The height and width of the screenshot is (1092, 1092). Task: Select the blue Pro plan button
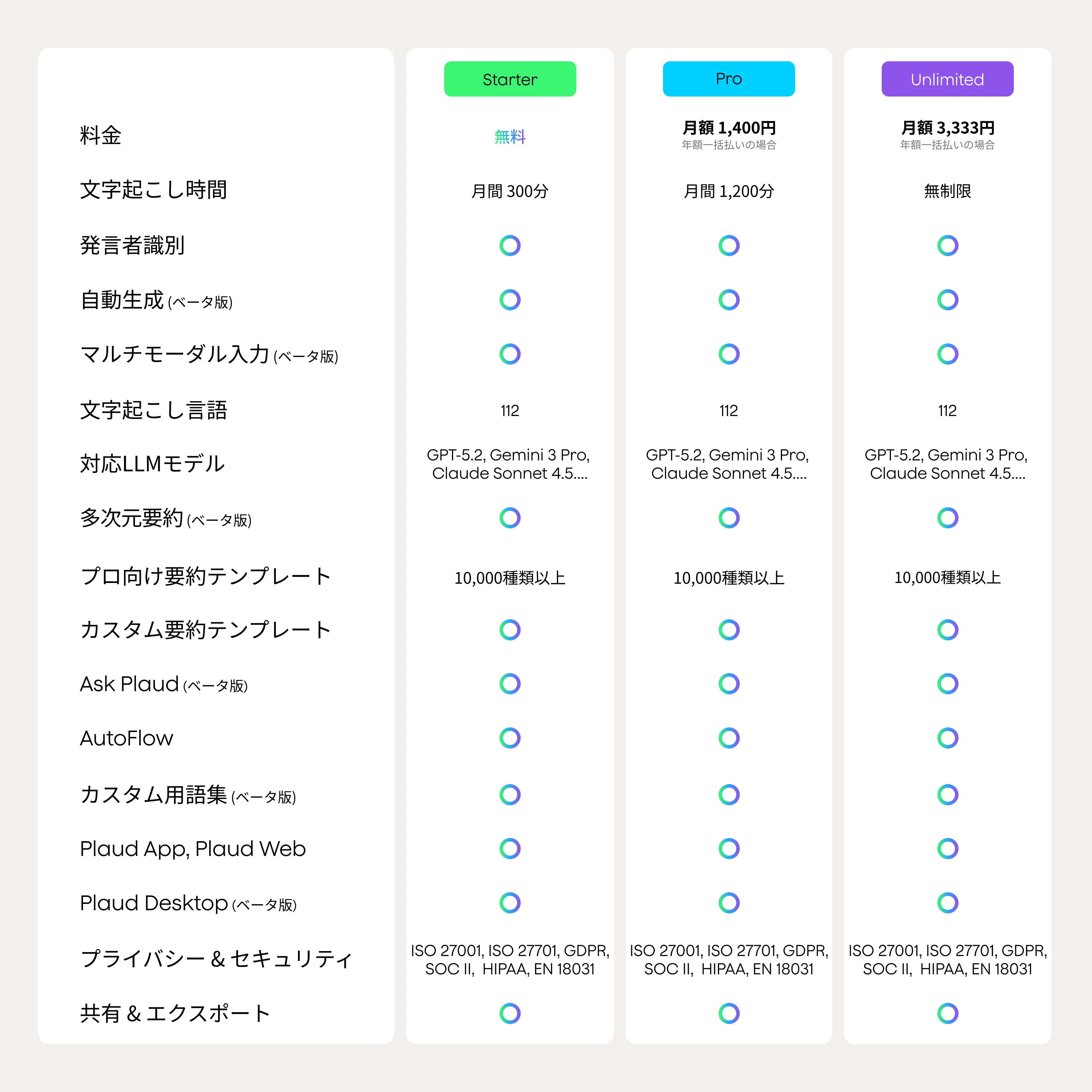(728, 79)
